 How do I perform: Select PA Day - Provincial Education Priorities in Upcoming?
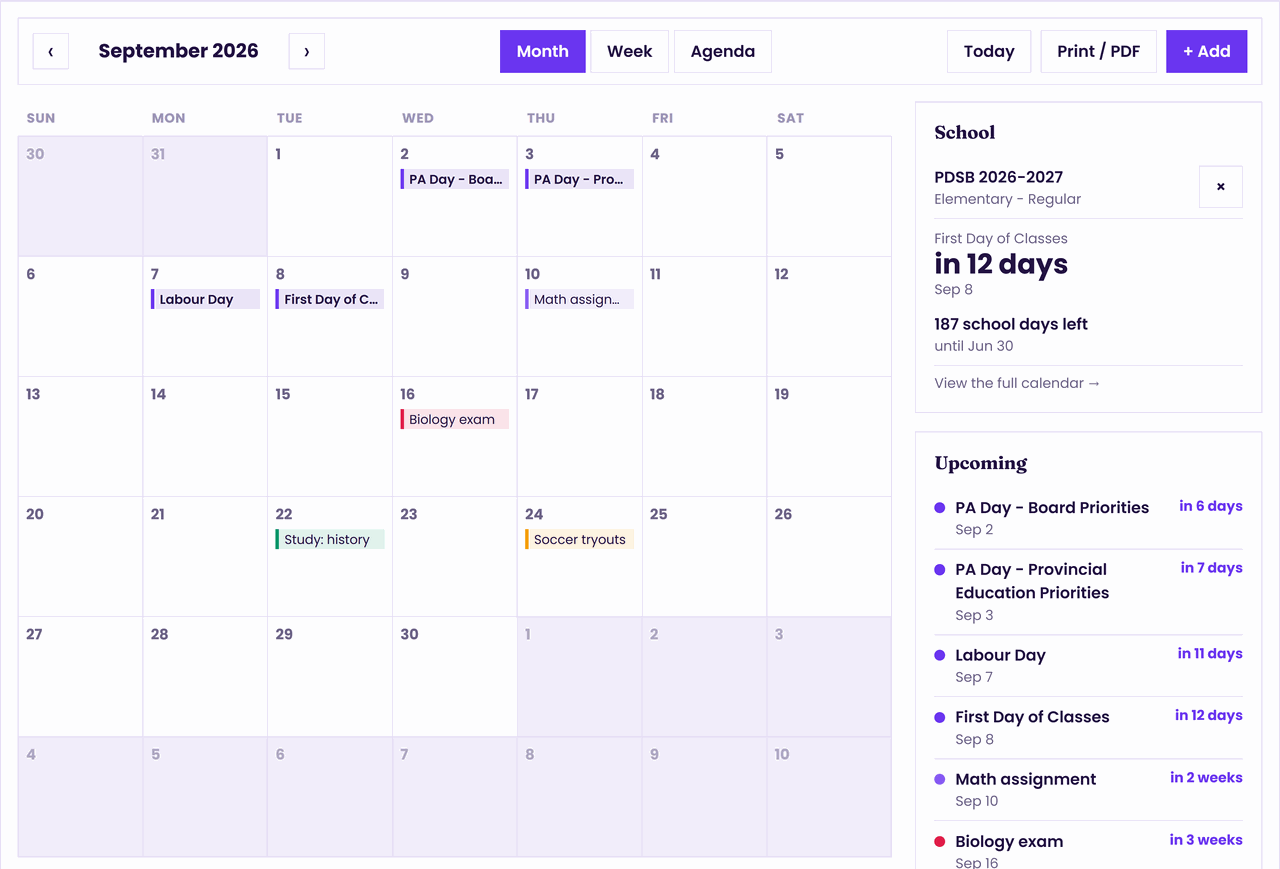tap(1088, 592)
